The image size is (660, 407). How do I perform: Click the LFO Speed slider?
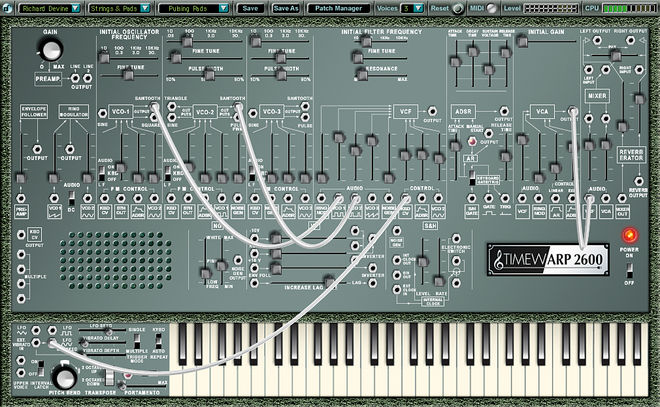(x=102, y=332)
